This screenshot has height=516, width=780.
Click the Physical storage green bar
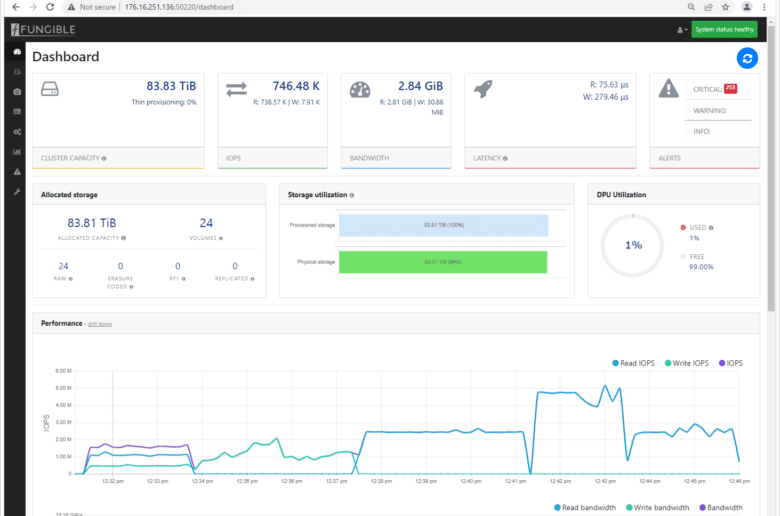click(x=443, y=262)
